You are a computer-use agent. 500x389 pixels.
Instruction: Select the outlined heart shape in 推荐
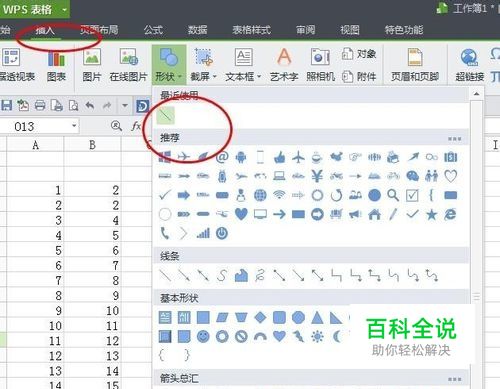coord(451,176)
